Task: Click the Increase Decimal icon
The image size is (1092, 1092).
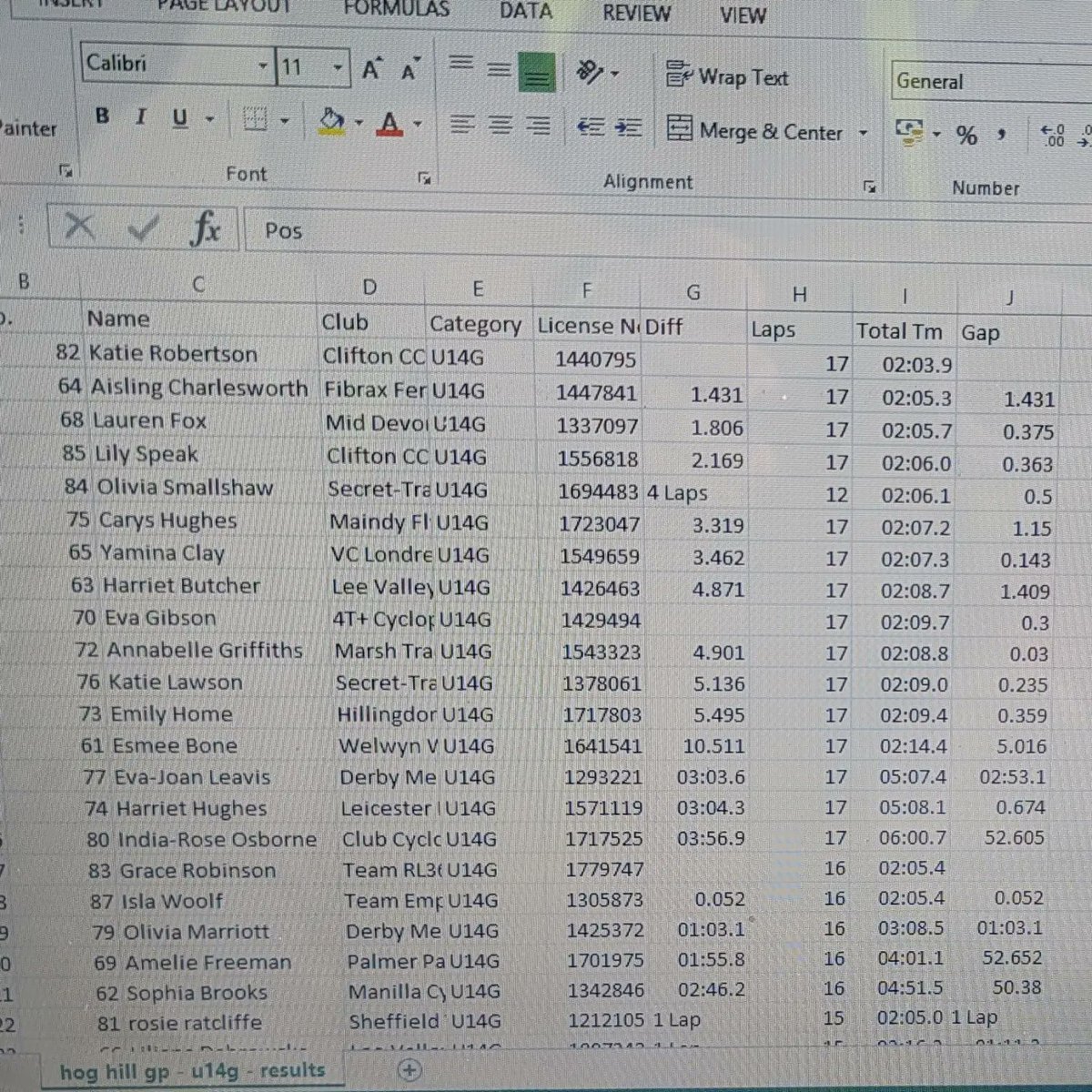Action: pos(1052,136)
